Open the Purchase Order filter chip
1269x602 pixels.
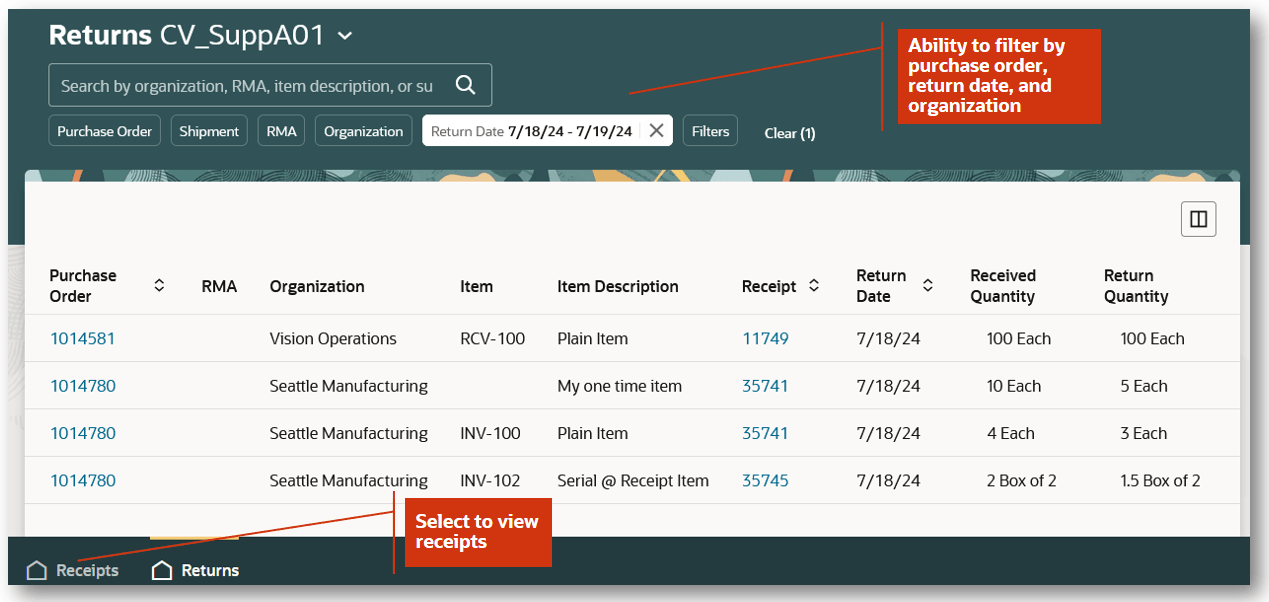(x=105, y=131)
